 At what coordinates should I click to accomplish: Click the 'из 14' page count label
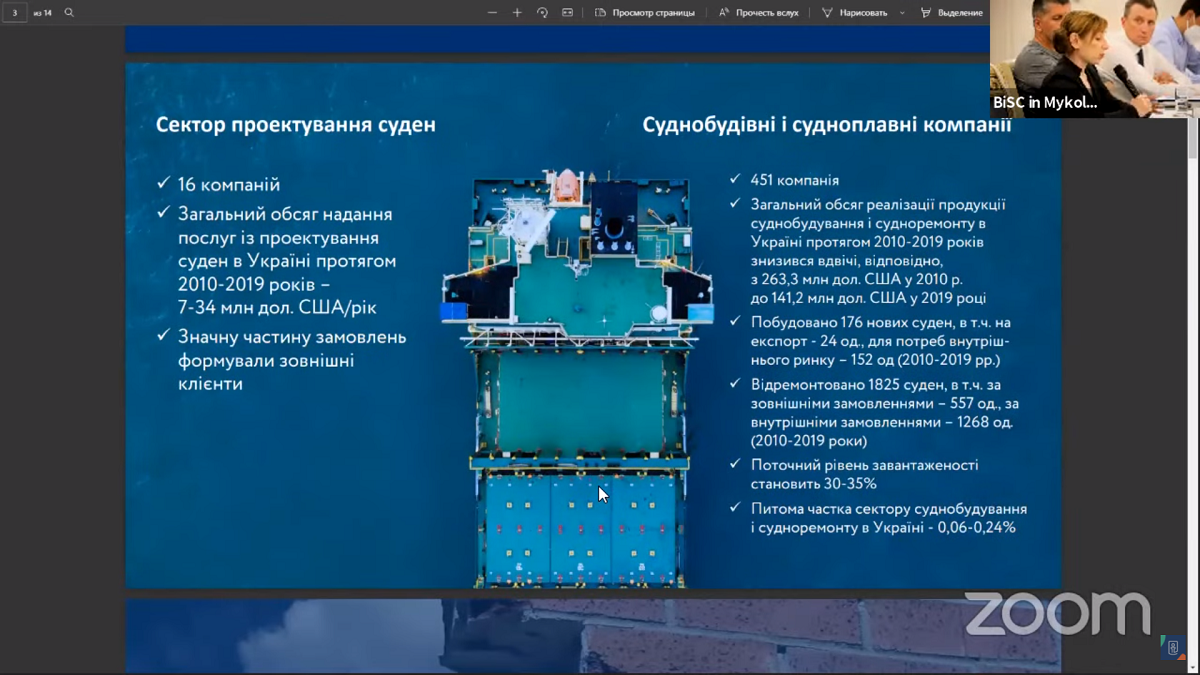42,13
